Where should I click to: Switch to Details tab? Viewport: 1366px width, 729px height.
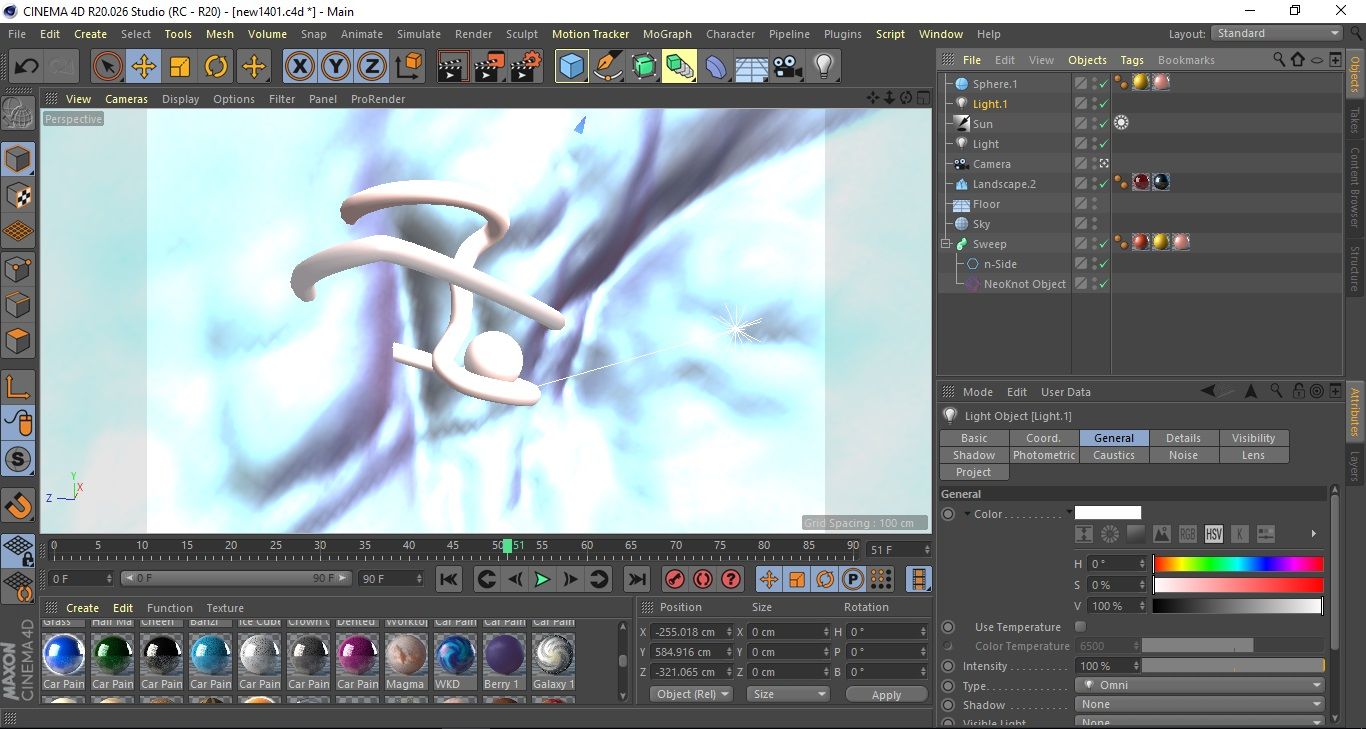pos(1183,438)
